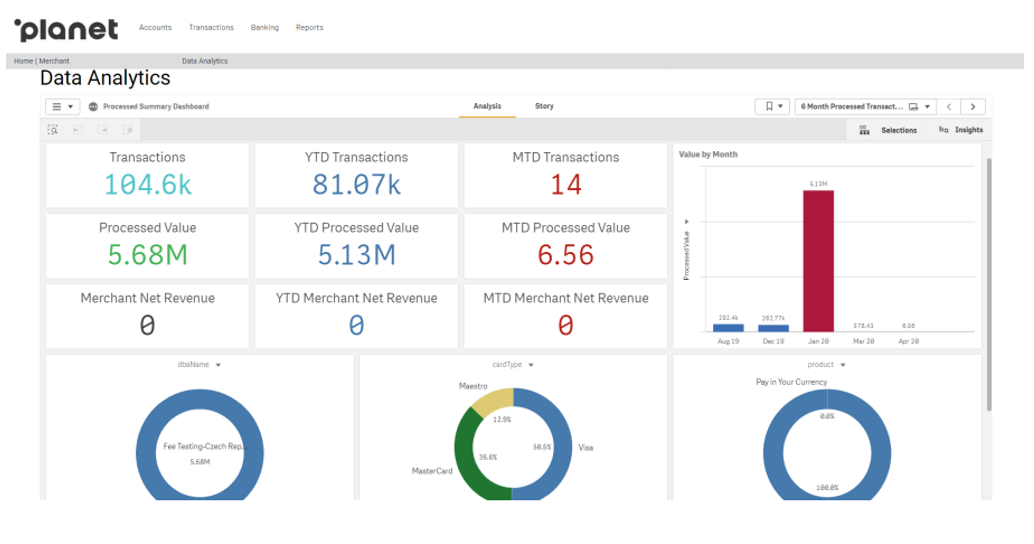Click the step back selection icon
Image resolution: width=1034 pixels, height=544 pixels.
(x=78, y=130)
